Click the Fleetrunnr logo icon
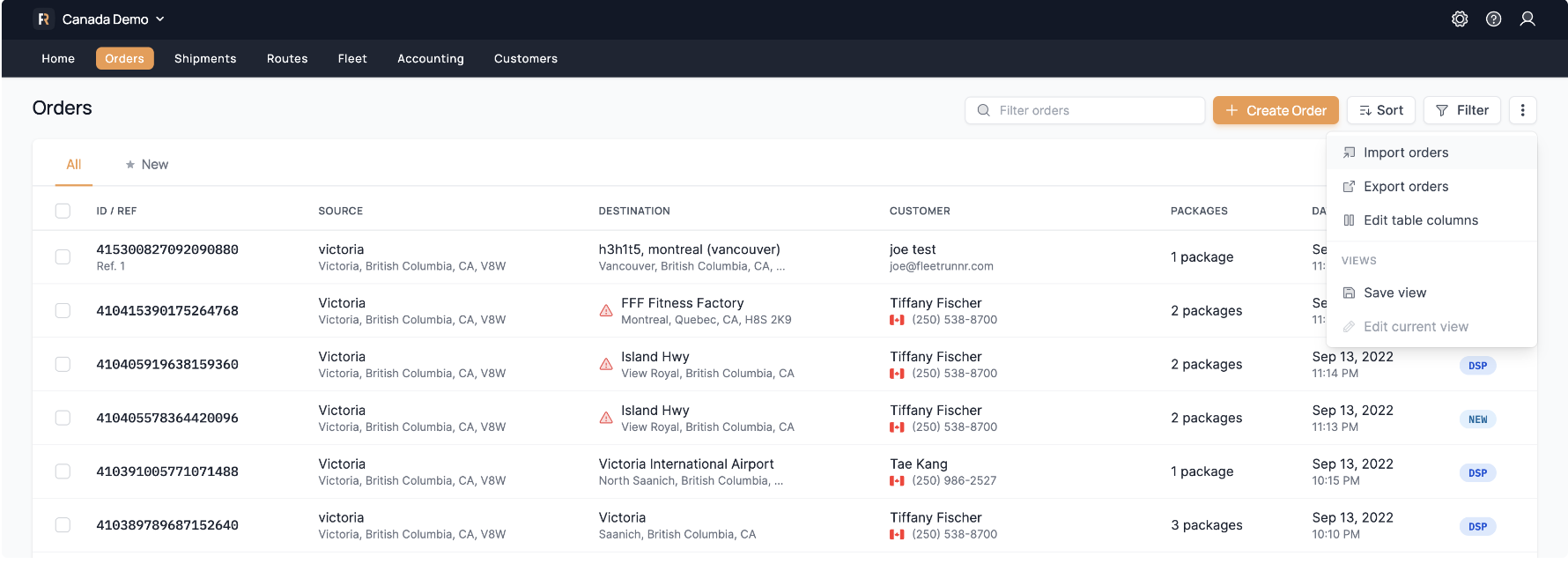Viewport: 1568px width, 564px height. tap(43, 19)
